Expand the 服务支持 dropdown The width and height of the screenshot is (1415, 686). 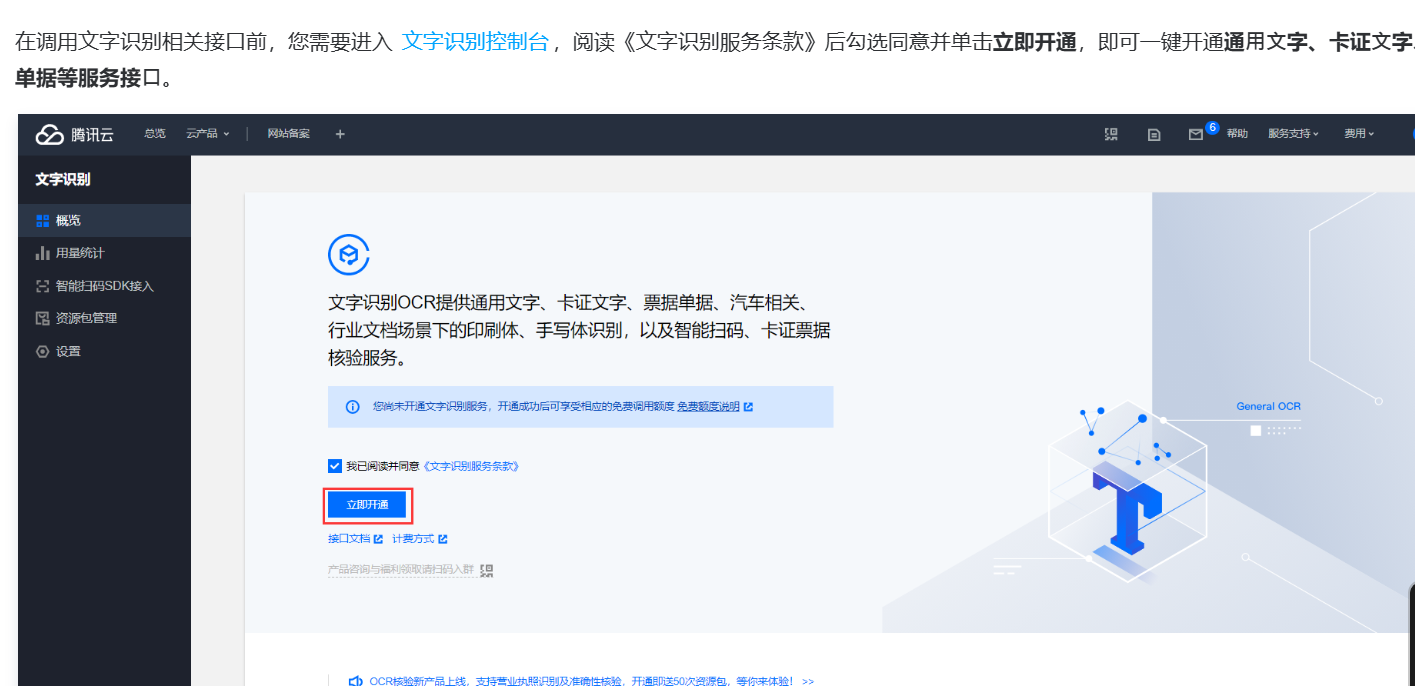pyautogui.click(x=1293, y=133)
